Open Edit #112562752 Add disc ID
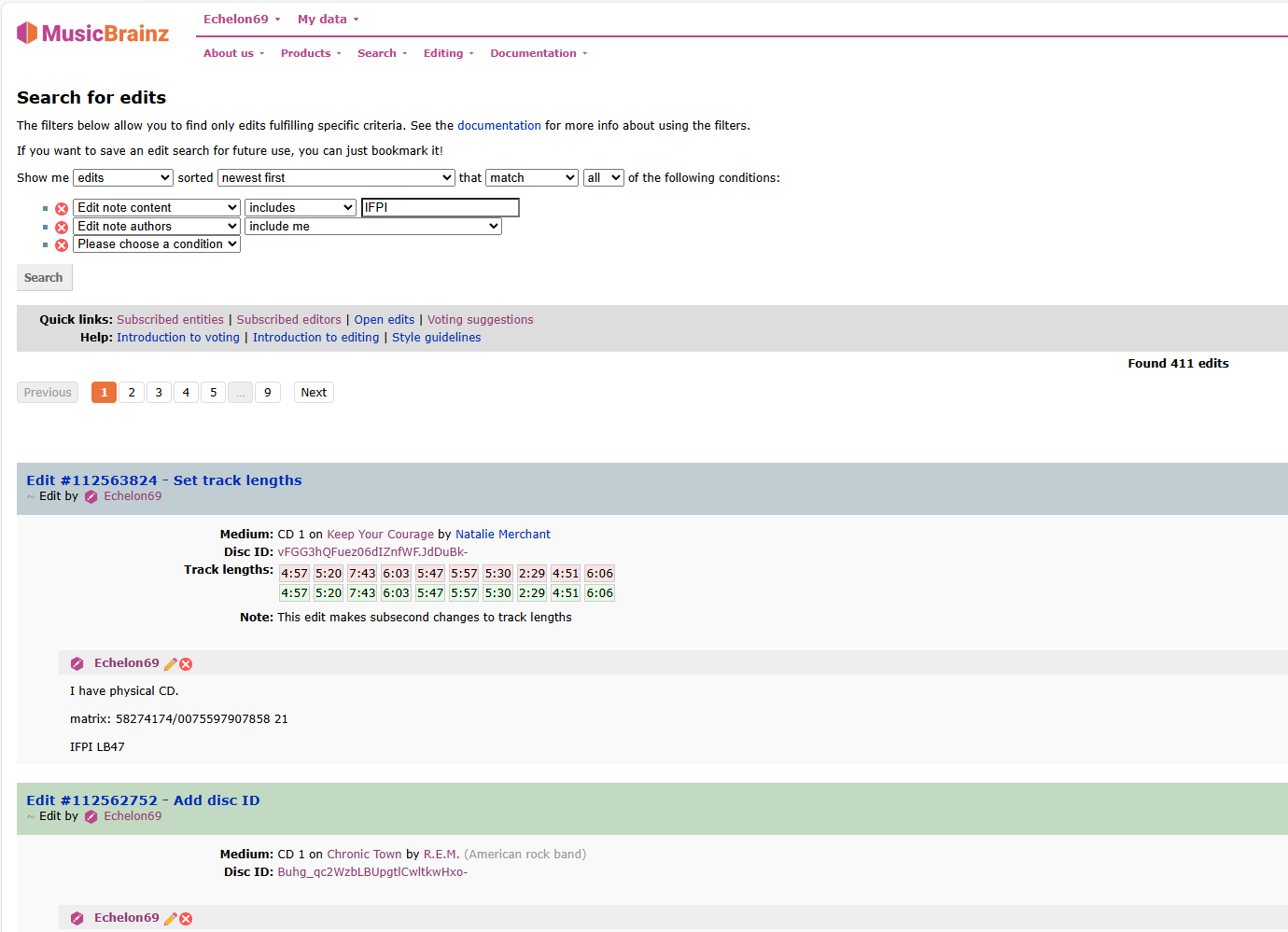Screen dimensions: 1288x932 [143, 800]
